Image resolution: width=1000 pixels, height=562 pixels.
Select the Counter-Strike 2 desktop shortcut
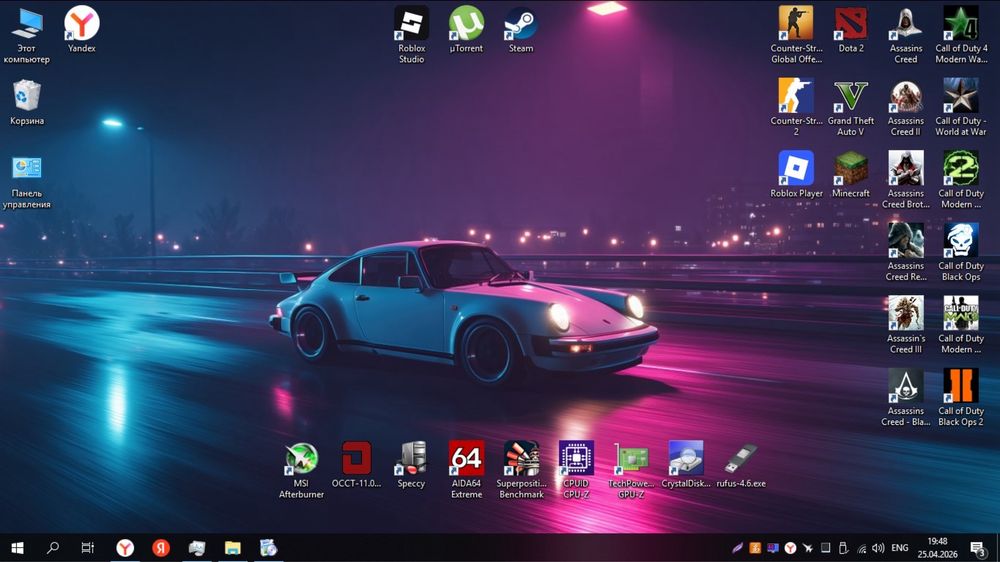coord(796,107)
